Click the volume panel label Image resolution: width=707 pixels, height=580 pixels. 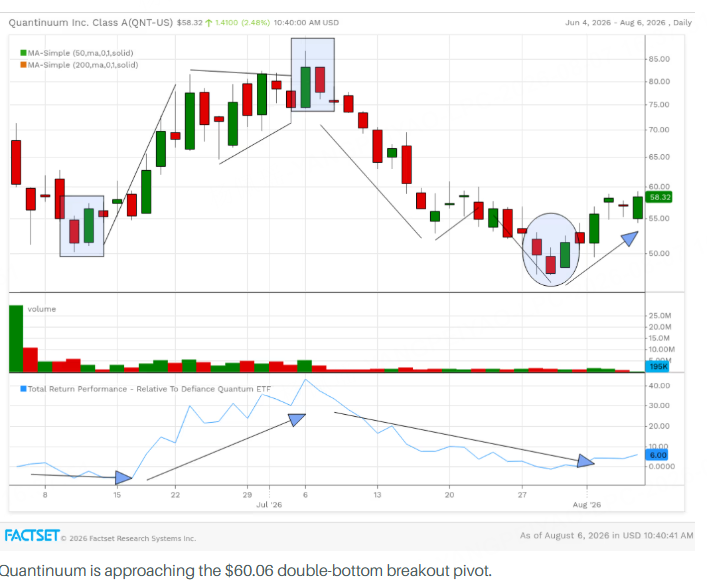click(x=42, y=309)
